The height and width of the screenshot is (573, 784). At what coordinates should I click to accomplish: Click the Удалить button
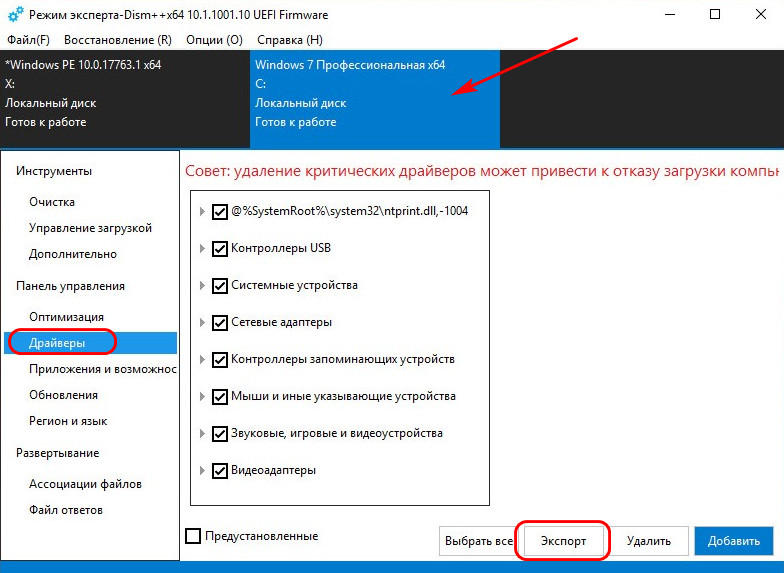[x=648, y=541]
